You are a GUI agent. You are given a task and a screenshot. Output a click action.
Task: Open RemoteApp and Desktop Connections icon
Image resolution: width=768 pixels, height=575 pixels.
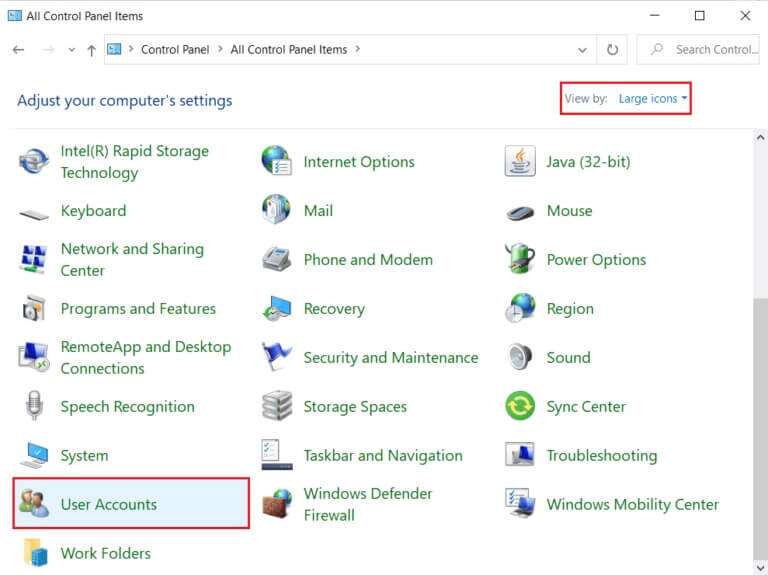coord(34,357)
